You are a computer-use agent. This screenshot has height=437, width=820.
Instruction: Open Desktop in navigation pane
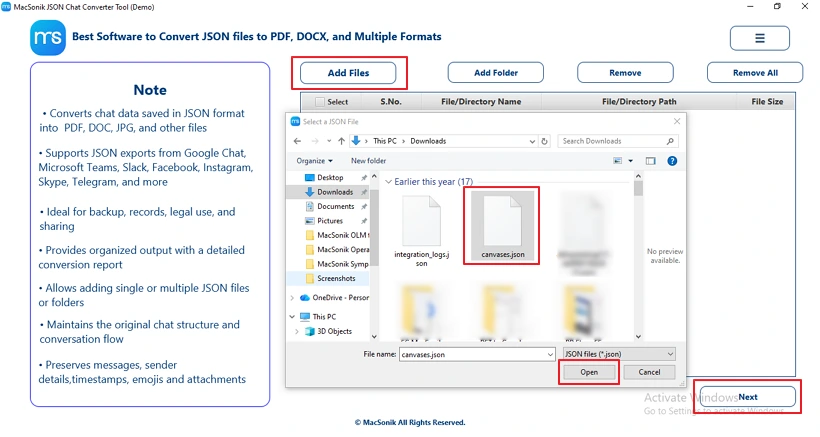click(x=330, y=178)
